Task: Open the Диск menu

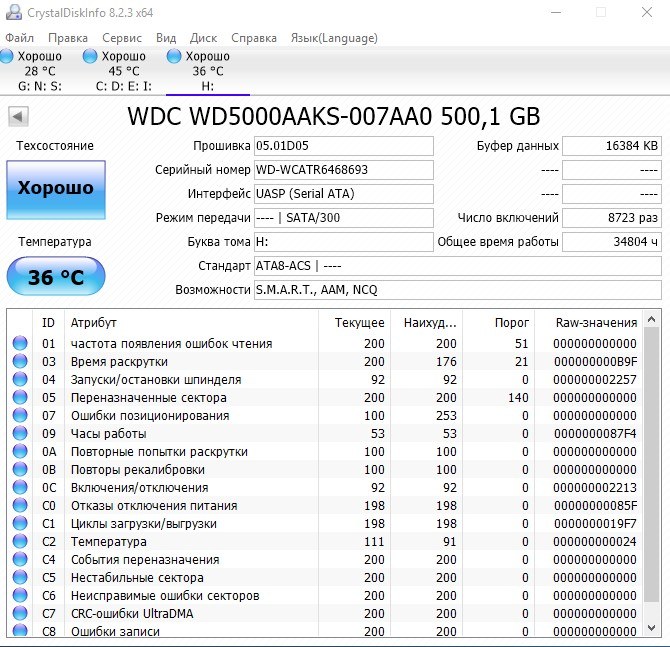Action: [202, 38]
